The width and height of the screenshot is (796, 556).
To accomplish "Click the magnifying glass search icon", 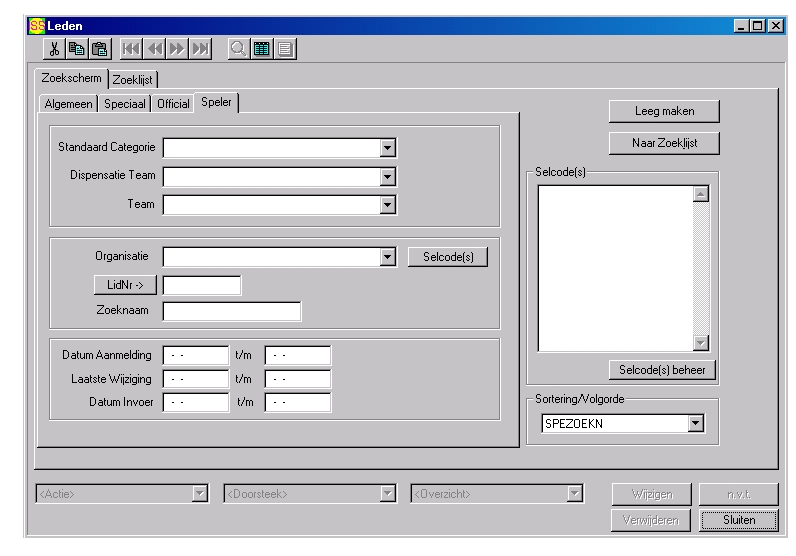I will [239, 47].
